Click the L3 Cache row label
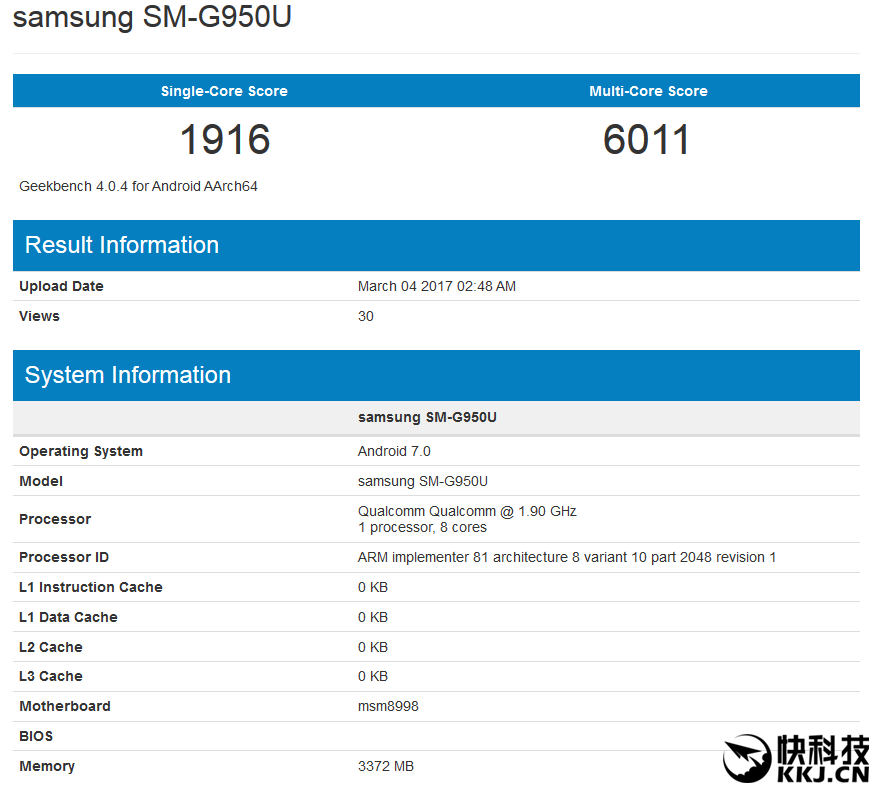 (x=51, y=676)
